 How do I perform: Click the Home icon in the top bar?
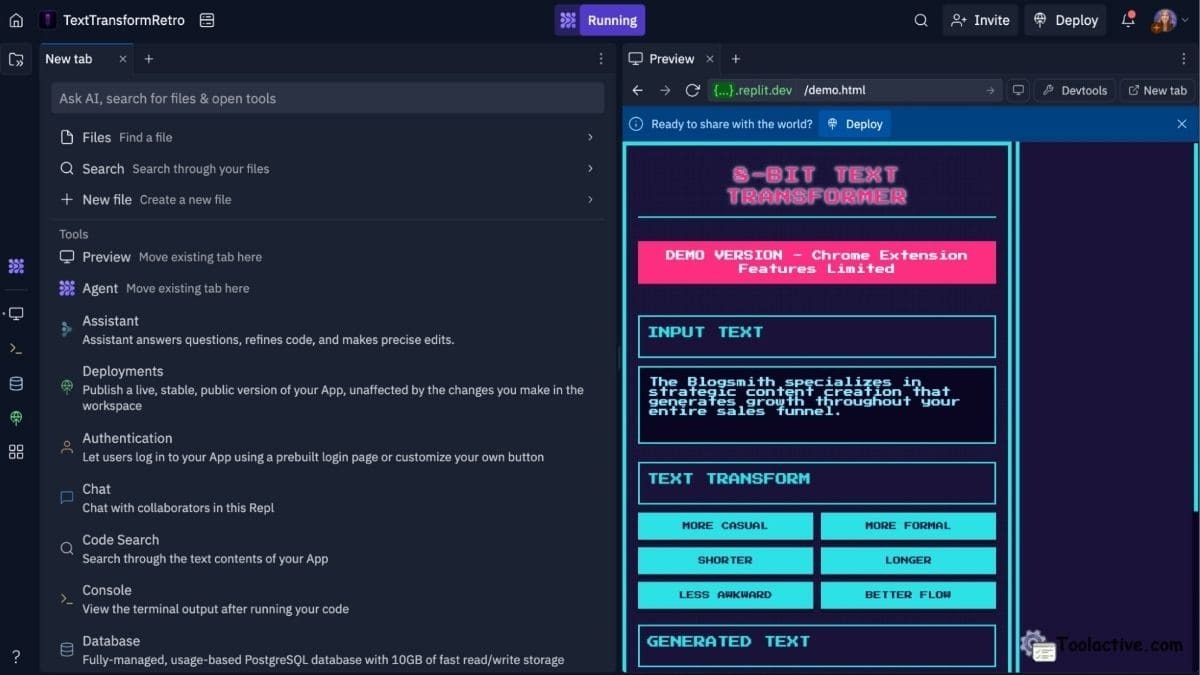coord(15,19)
